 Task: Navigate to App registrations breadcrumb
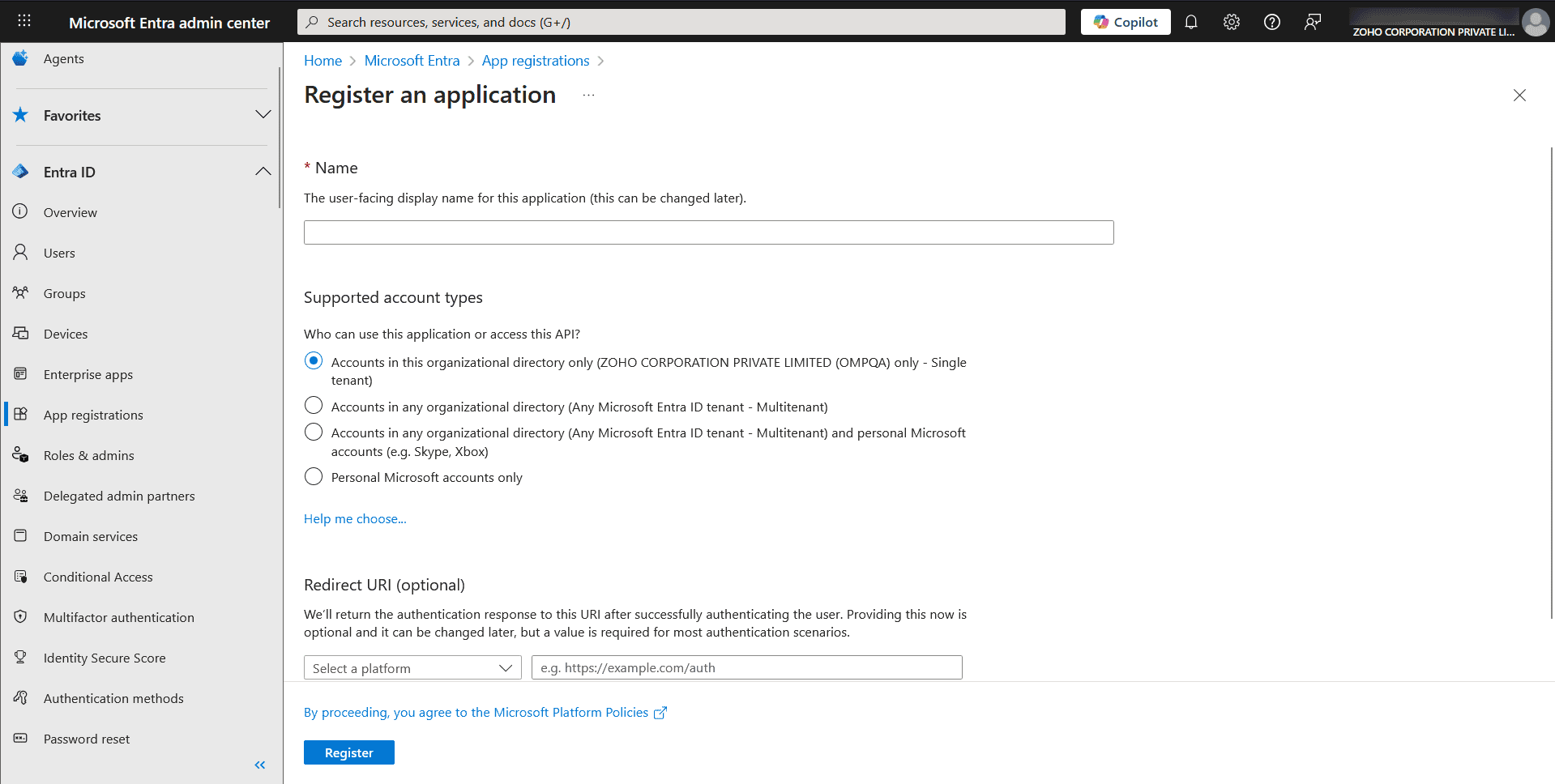pyautogui.click(x=535, y=60)
